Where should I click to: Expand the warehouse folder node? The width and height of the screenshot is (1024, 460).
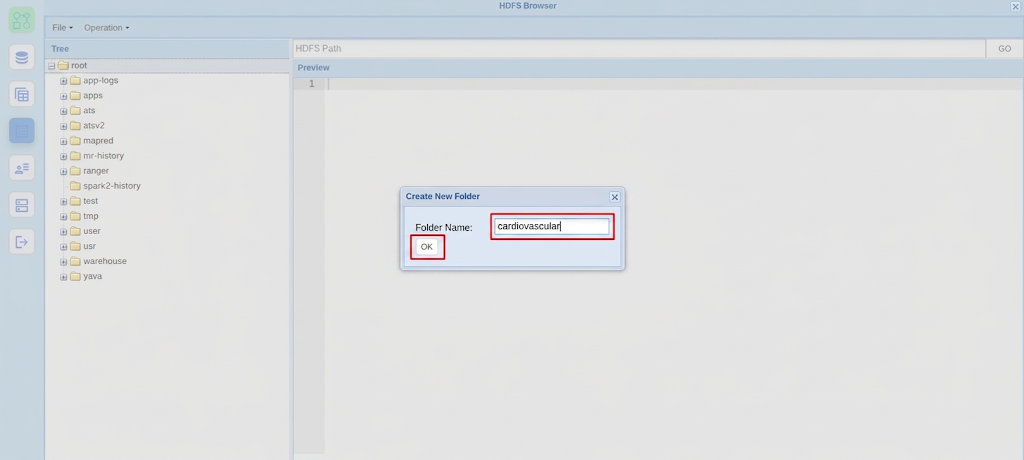pyautogui.click(x=63, y=262)
